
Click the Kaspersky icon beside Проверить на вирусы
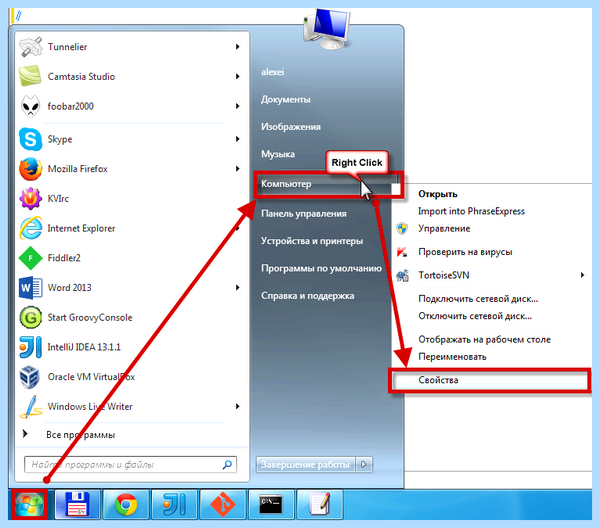(402, 252)
